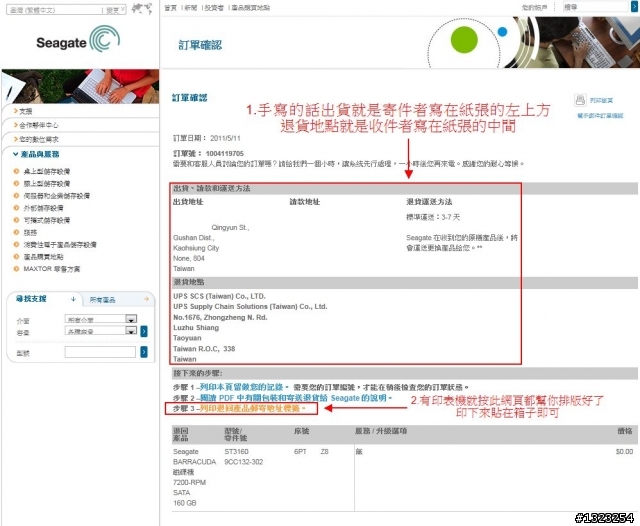Click the world map region icon
Screen dimensions: 640x526
click(x=142, y=8)
